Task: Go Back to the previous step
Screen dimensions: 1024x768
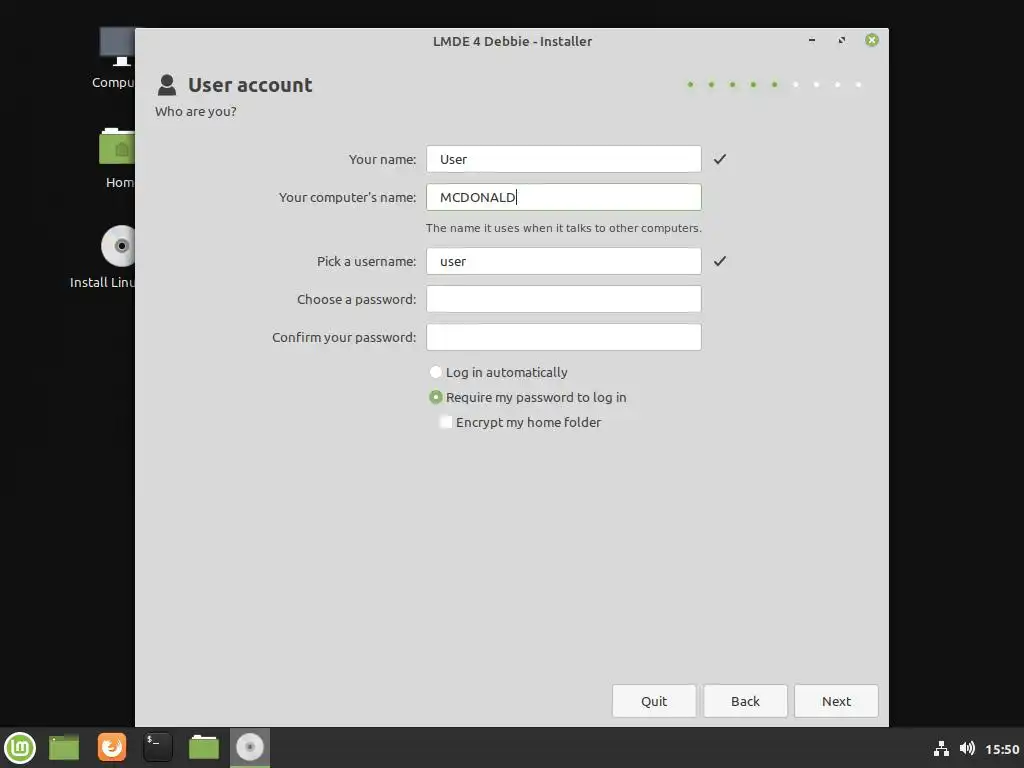Action: (745, 701)
